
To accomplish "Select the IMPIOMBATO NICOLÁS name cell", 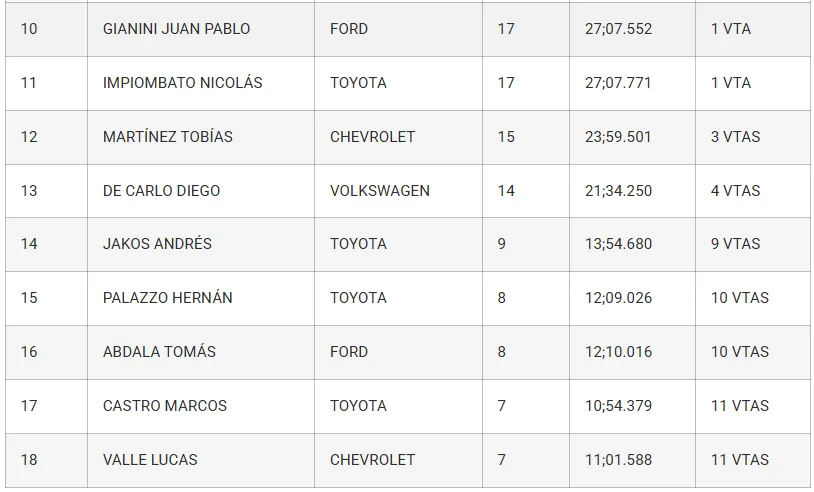I will point(182,83).
